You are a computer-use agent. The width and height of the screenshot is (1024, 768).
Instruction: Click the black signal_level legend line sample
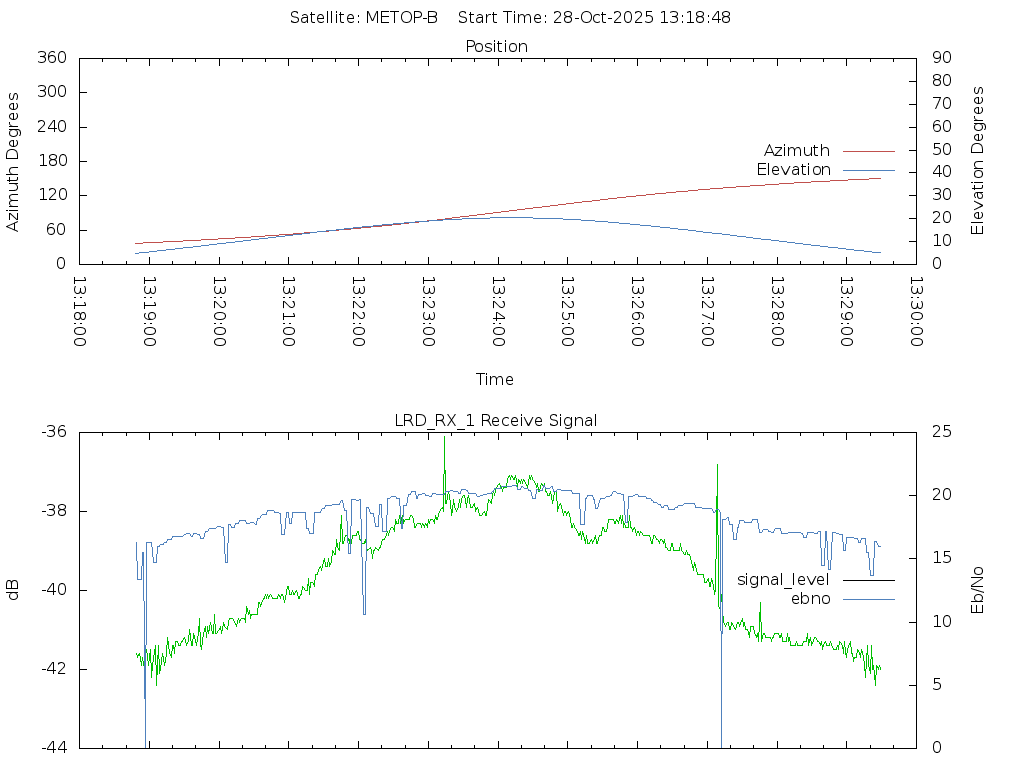tap(868, 580)
